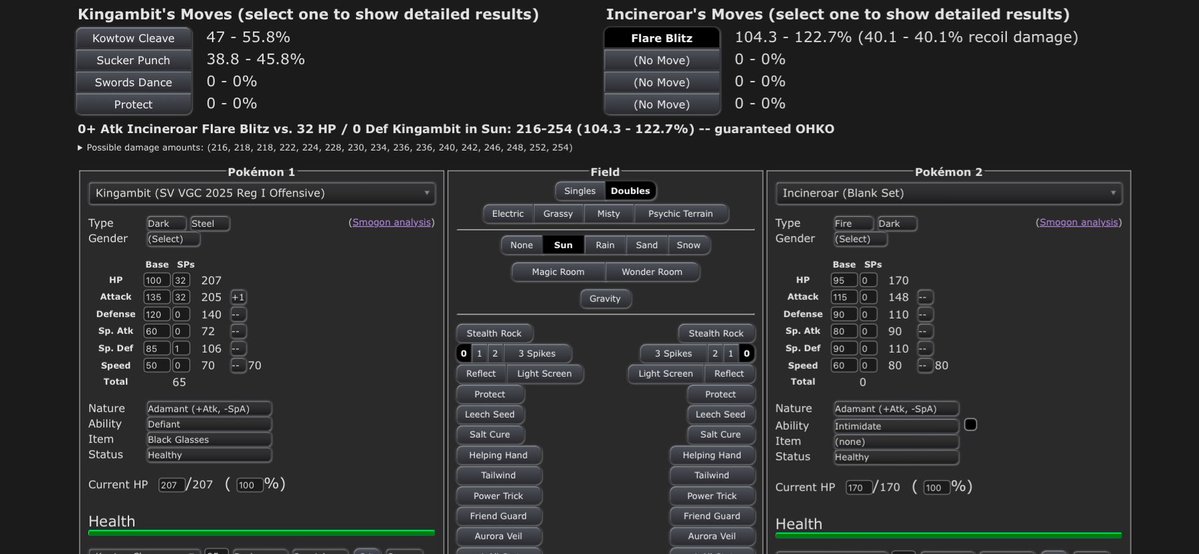
Task: Open Incineroar's Attack boost dropdown
Action: pos(925,298)
